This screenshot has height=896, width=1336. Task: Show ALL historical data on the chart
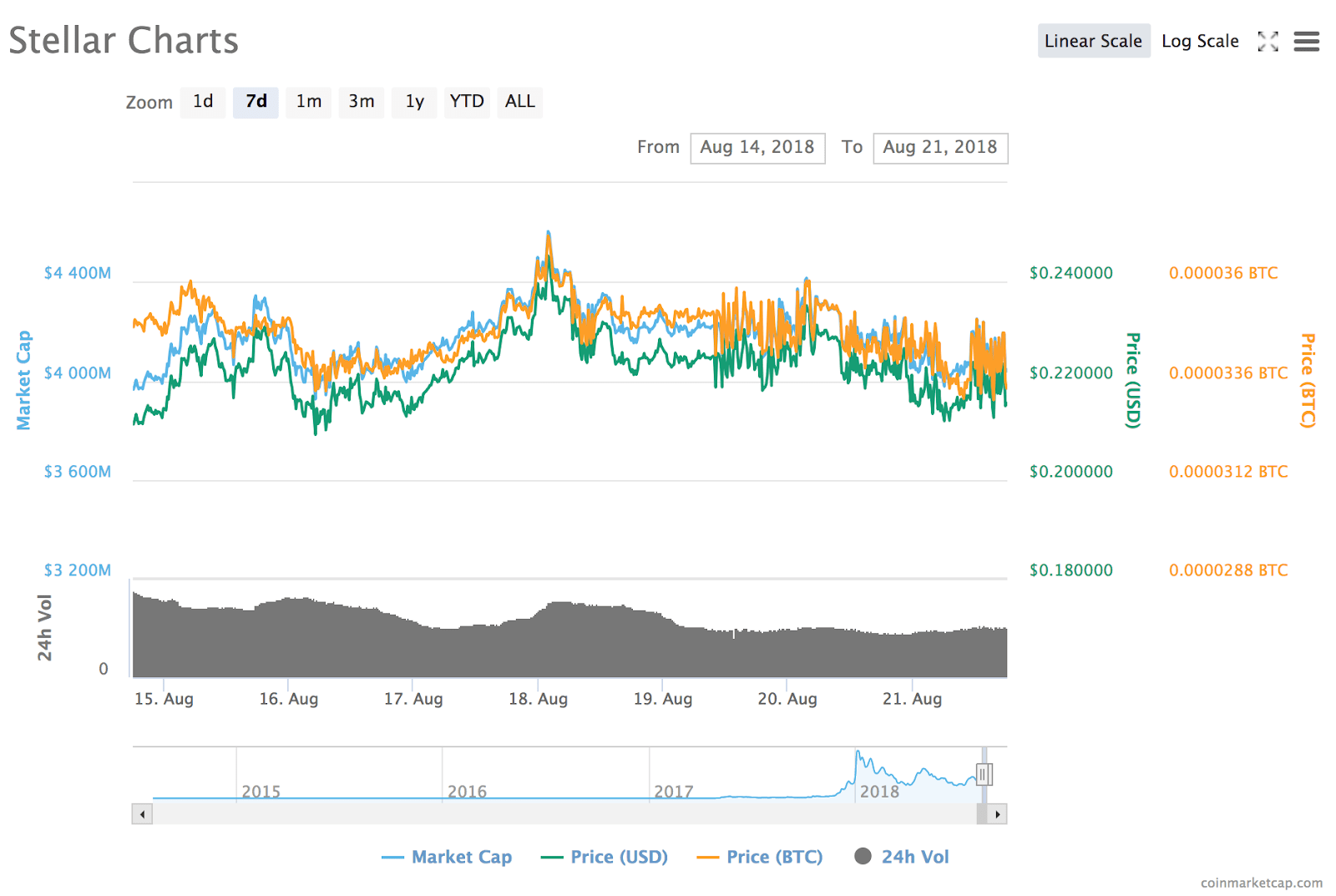pyautogui.click(x=519, y=102)
